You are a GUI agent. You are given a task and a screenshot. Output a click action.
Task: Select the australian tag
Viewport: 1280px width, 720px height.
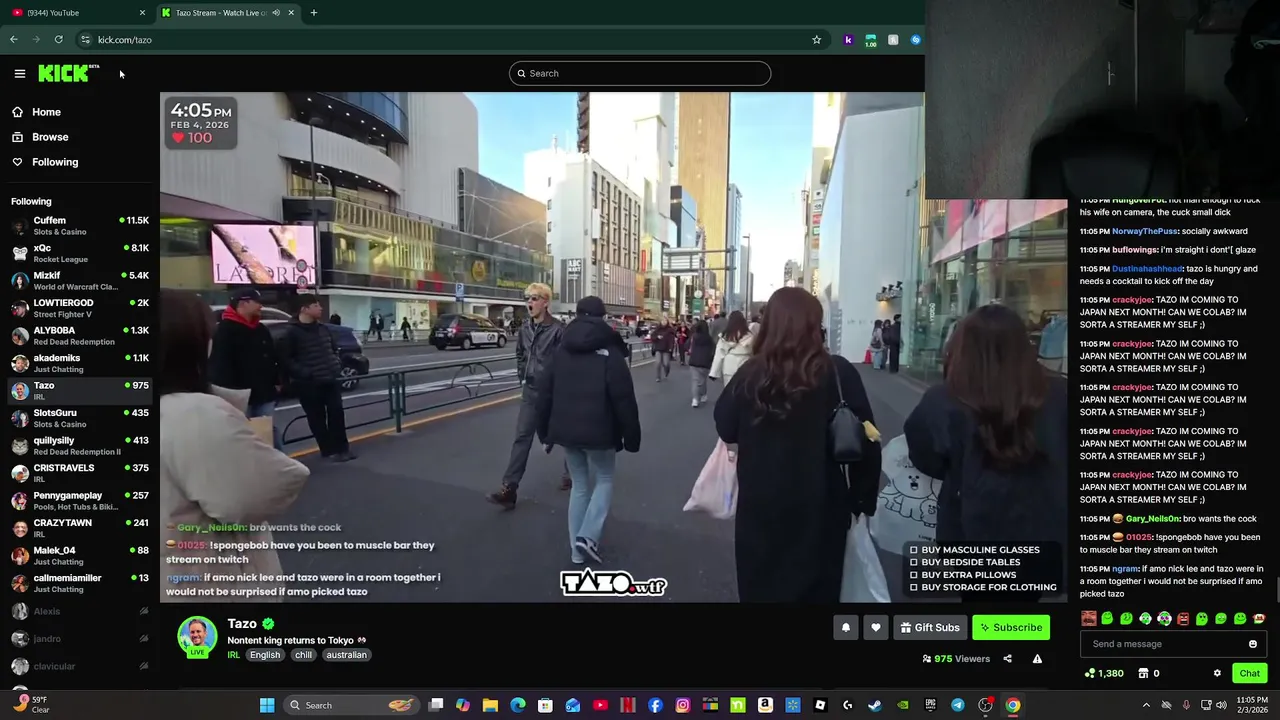[346, 655]
